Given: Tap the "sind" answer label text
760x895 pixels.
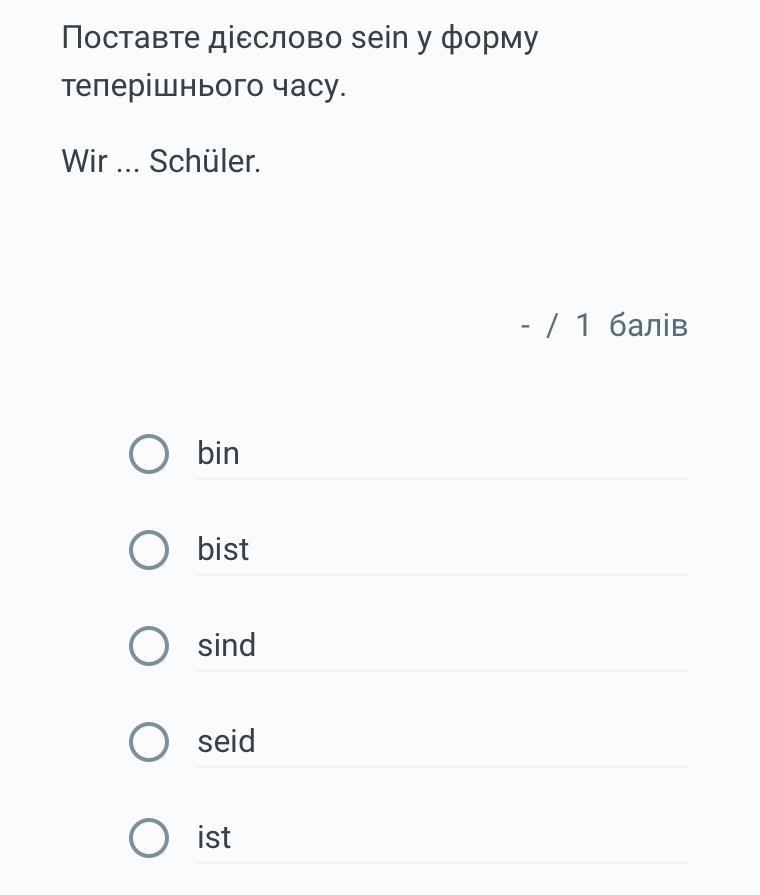Looking at the screenshot, I should pos(227,645).
